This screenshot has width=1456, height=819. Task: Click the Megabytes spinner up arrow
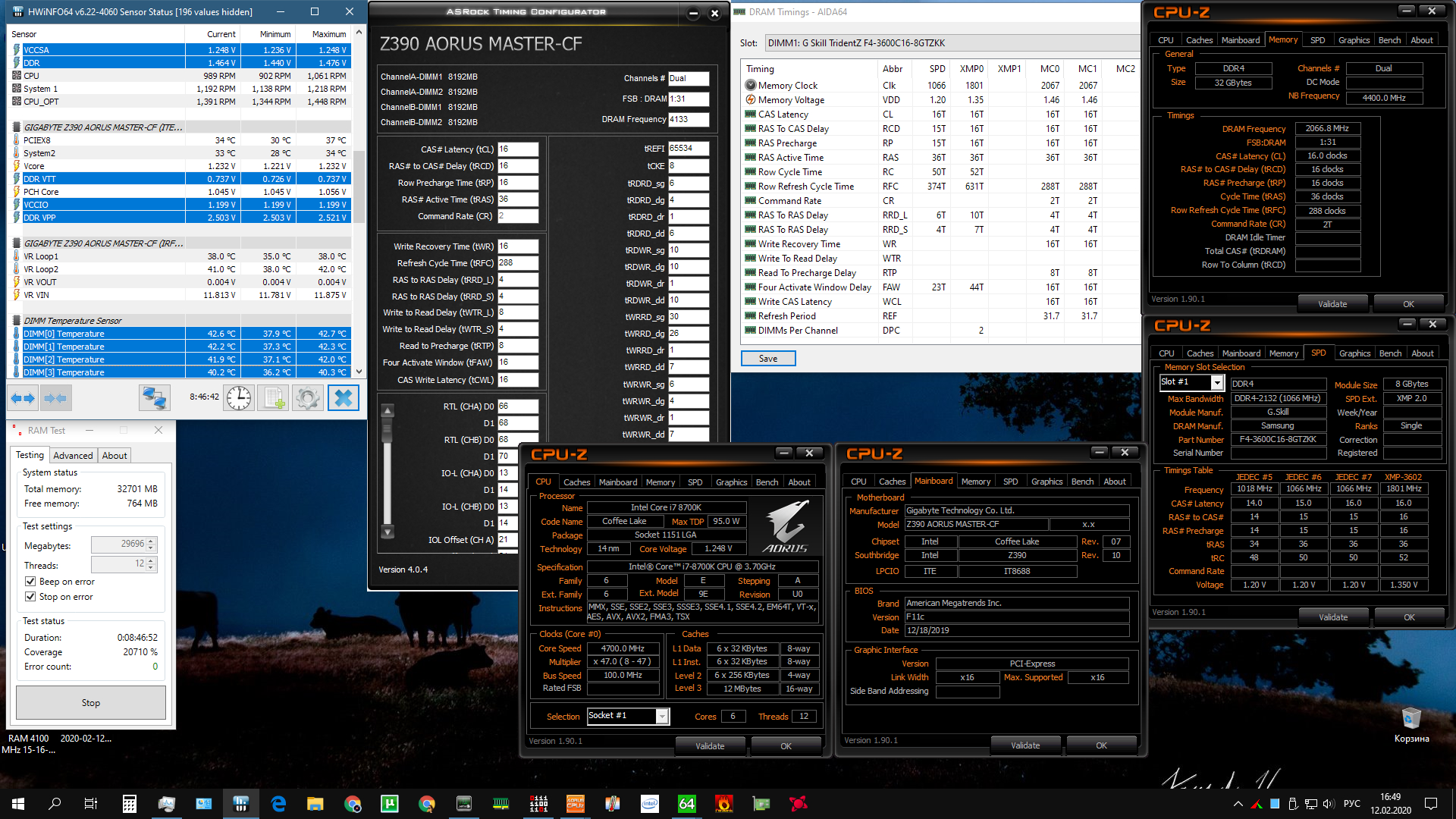(151, 541)
